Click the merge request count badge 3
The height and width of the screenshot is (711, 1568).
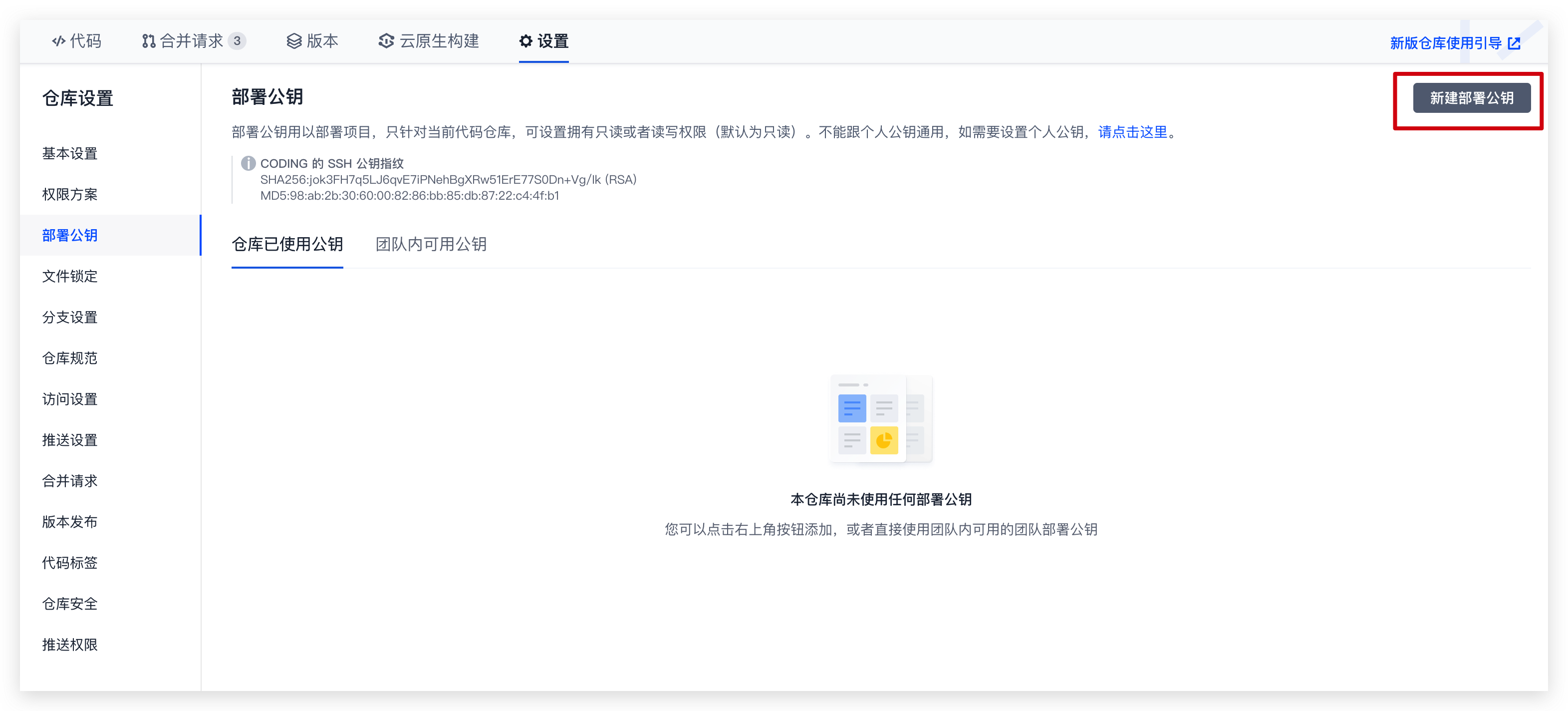(x=237, y=41)
